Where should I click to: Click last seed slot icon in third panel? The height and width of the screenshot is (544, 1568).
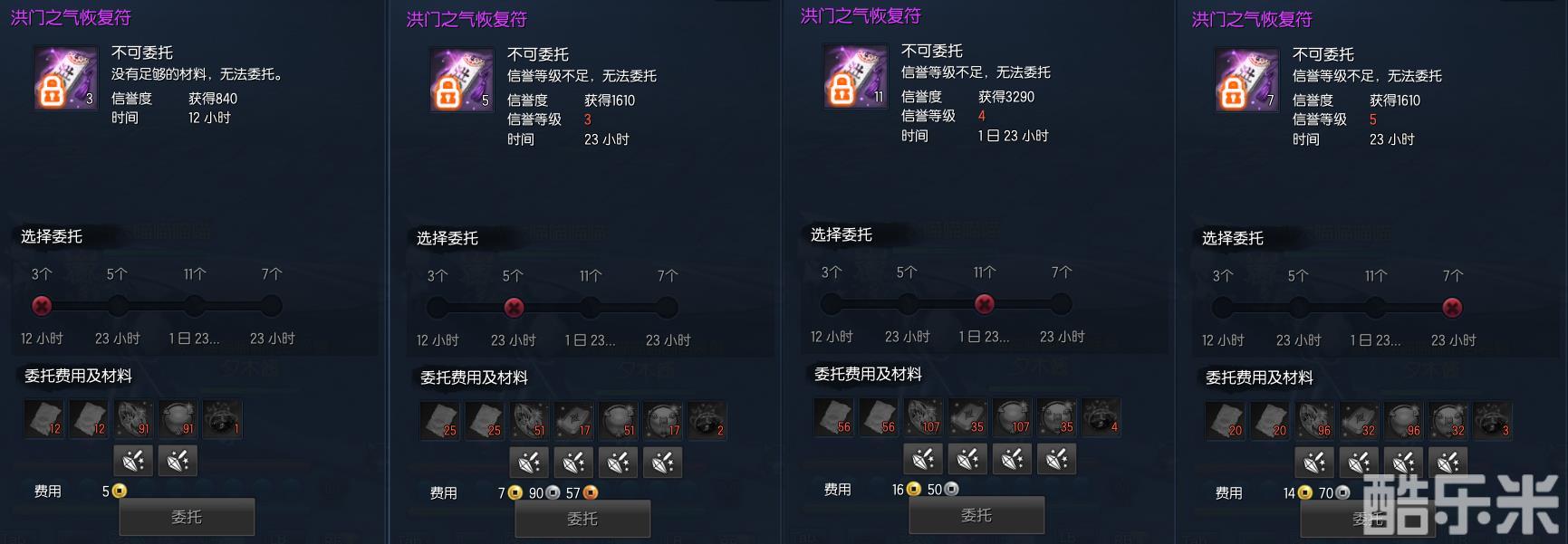(x=1056, y=459)
